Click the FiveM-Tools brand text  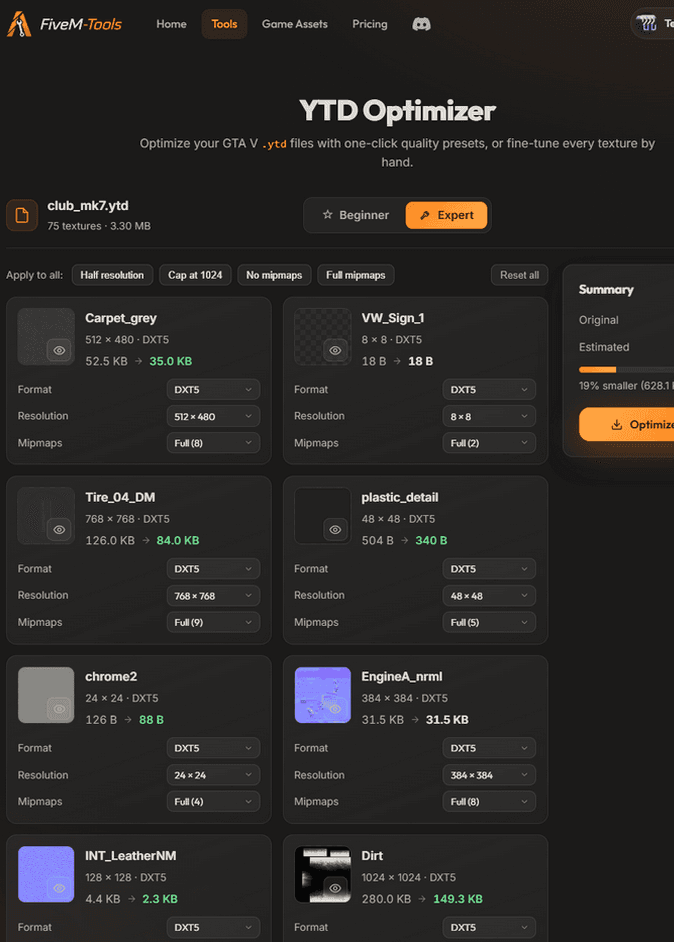coord(80,24)
